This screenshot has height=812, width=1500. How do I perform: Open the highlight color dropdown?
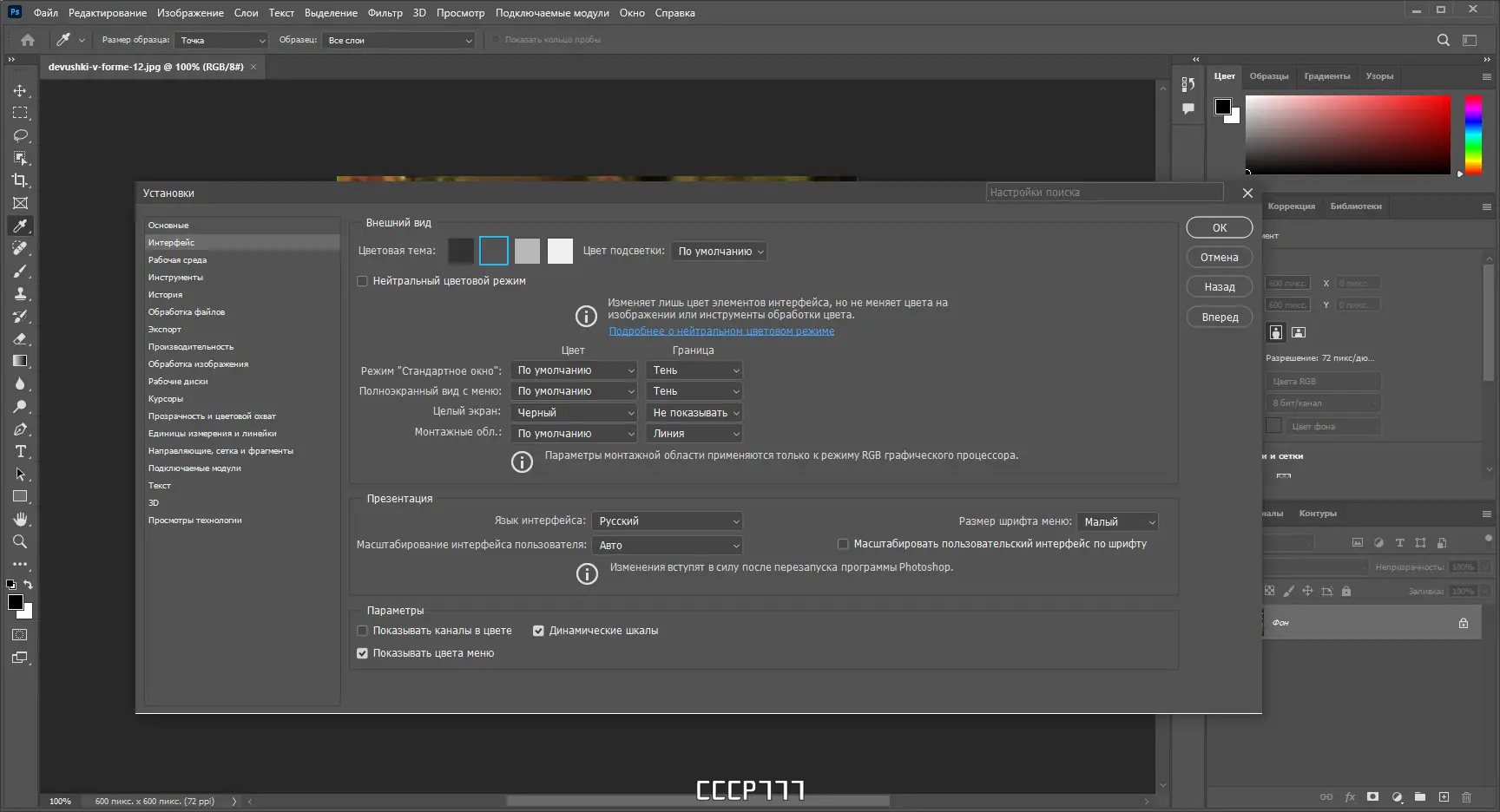pyautogui.click(x=719, y=251)
